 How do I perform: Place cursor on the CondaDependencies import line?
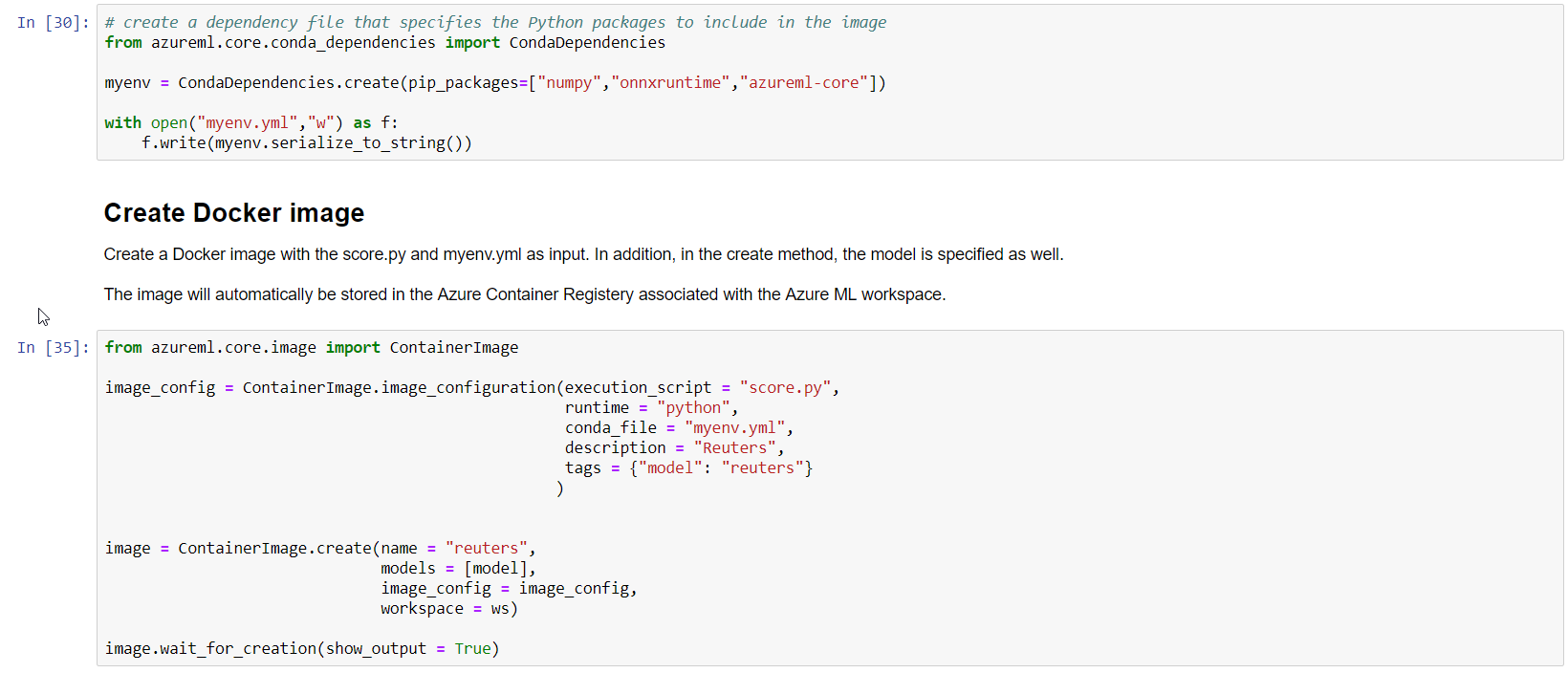(x=384, y=43)
